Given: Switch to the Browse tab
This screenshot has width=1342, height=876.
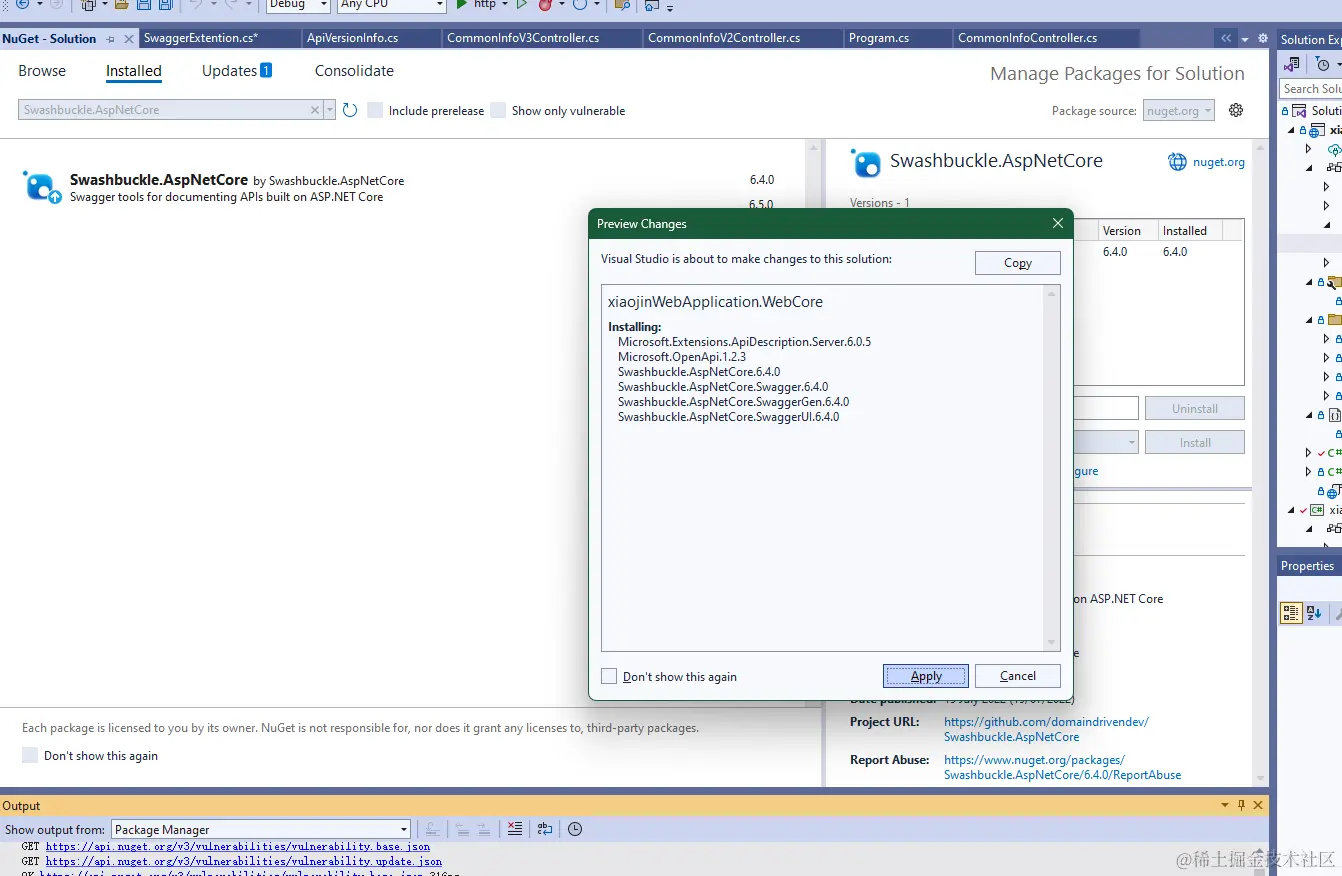Looking at the screenshot, I should click(x=42, y=71).
